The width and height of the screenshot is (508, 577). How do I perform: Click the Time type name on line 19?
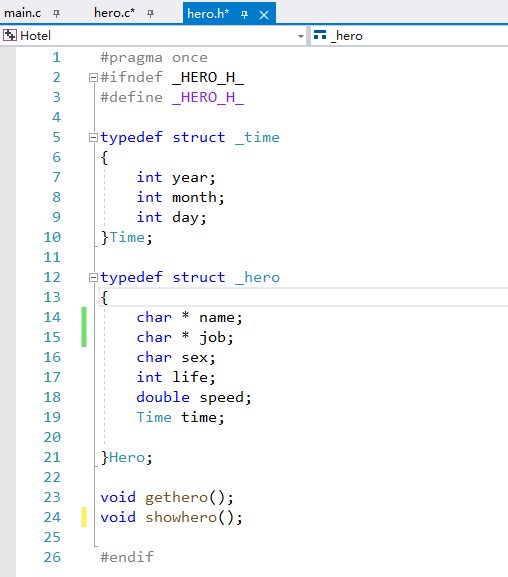pyautogui.click(x=154, y=417)
